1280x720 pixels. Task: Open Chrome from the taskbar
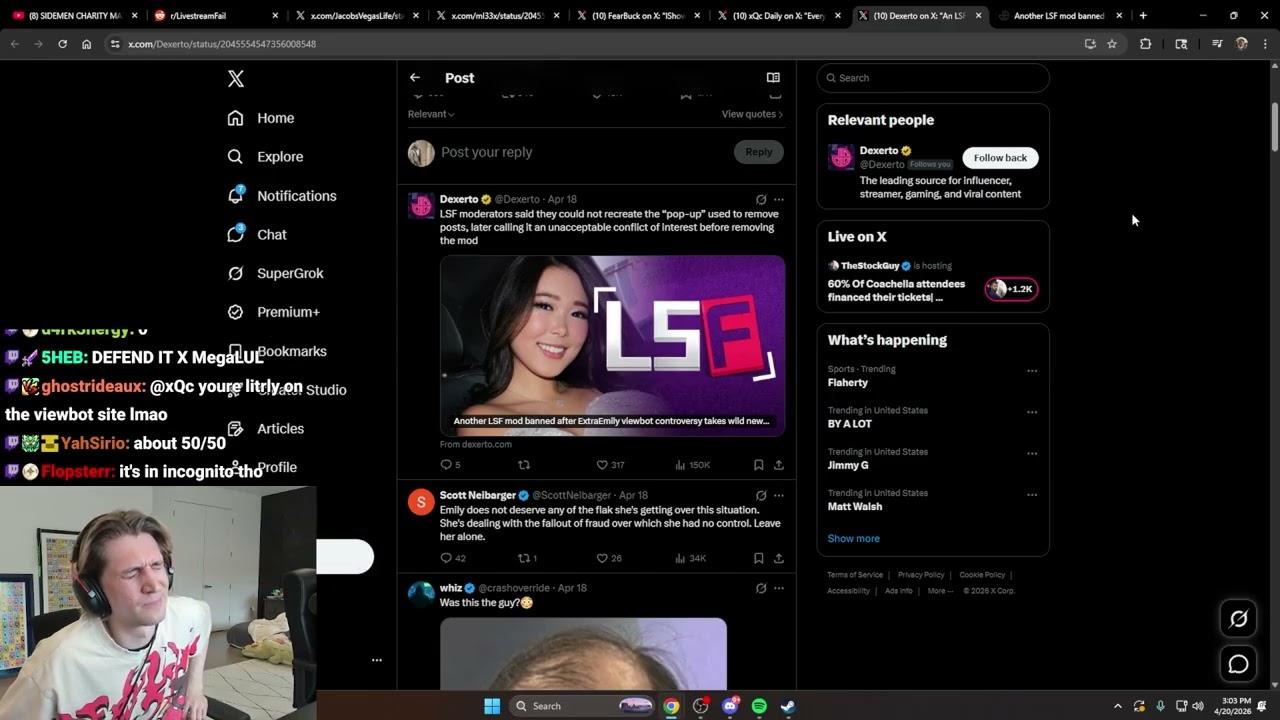(x=671, y=706)
